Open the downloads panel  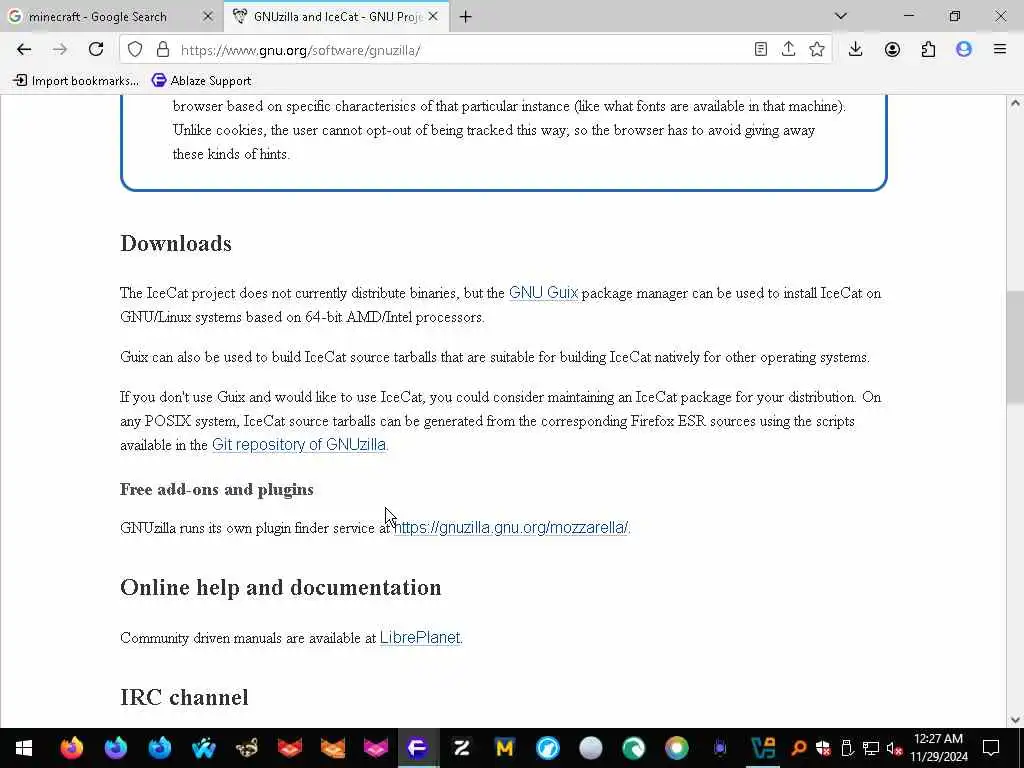click(856, 50)
